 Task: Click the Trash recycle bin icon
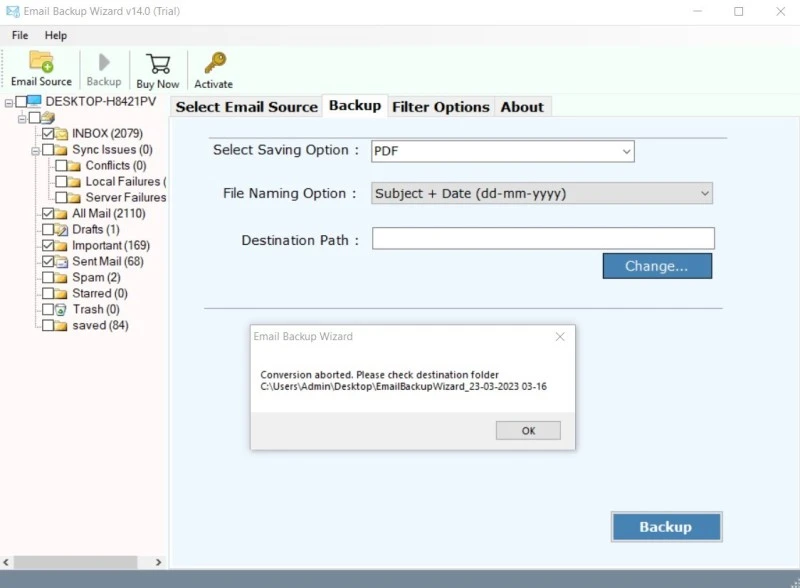click(61, 310)
